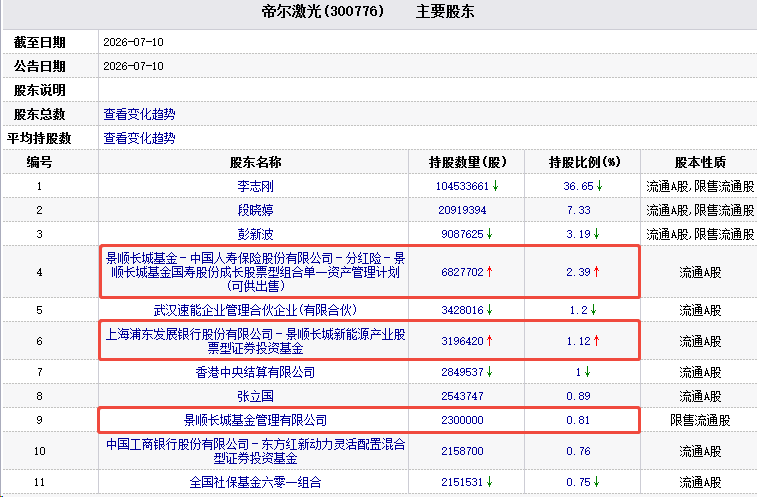Click red up arrow beside 6827702

[490, 272]
